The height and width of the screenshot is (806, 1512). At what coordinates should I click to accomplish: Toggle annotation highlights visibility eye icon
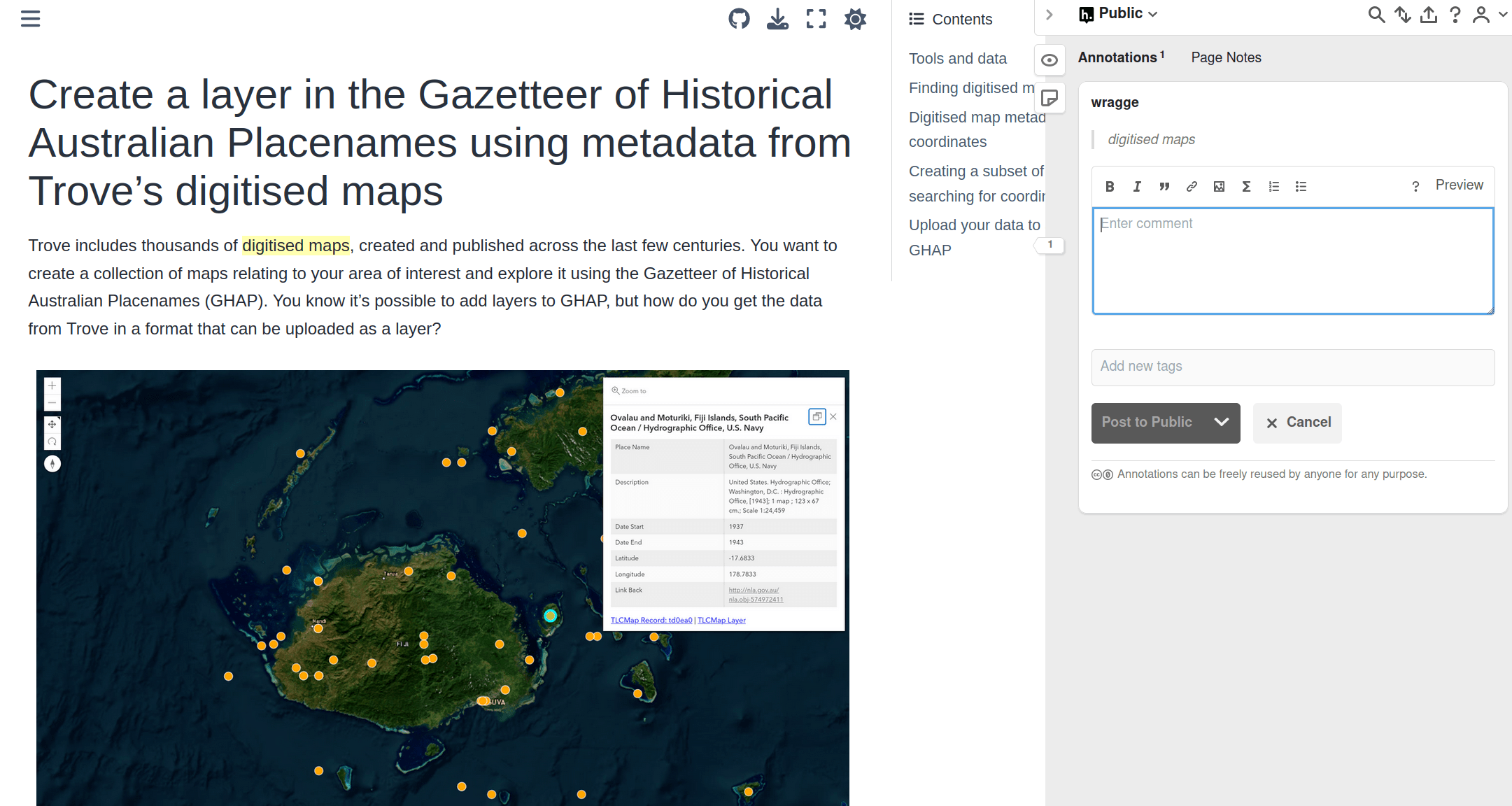tap(1049, 60)
